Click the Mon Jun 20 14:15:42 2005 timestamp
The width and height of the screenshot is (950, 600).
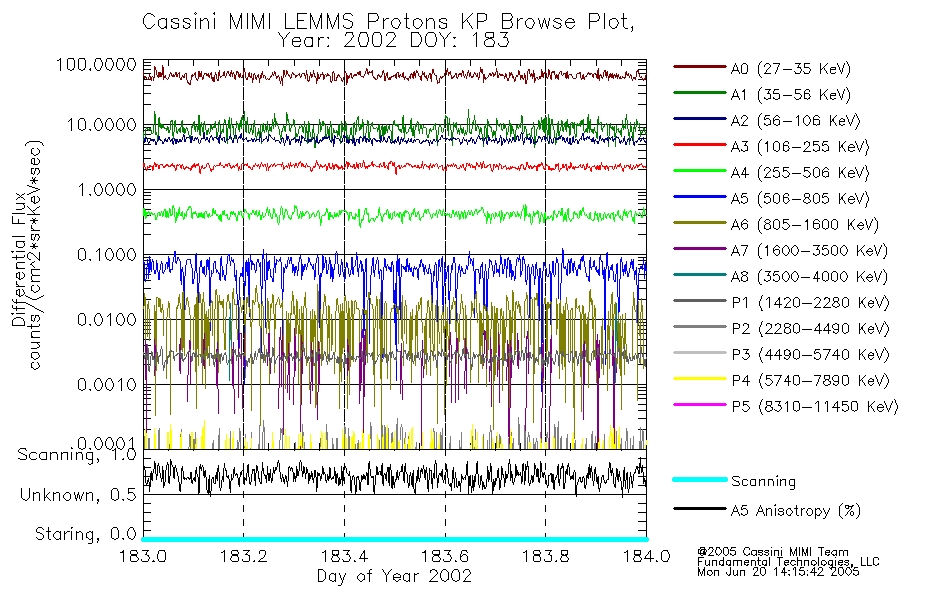tap(778, 572)
